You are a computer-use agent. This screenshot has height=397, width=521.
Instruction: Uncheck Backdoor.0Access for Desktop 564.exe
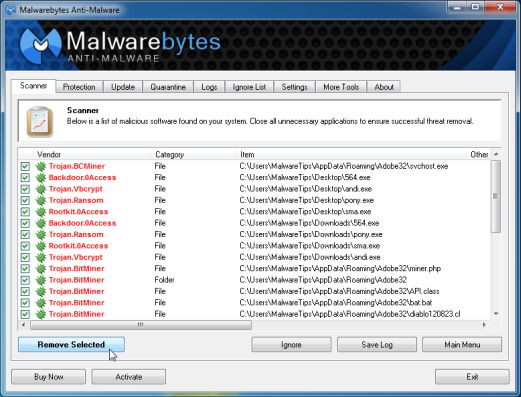25,178
